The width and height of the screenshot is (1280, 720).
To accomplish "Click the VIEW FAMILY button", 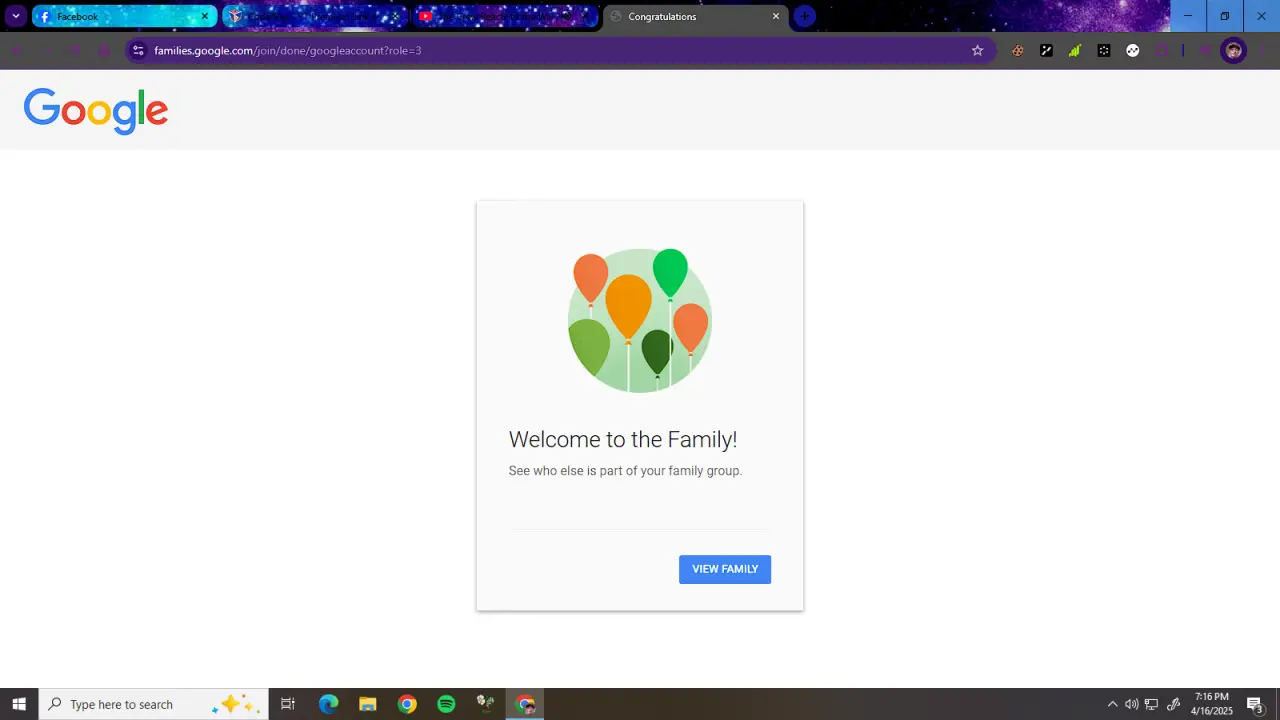I will pos(725,569).
